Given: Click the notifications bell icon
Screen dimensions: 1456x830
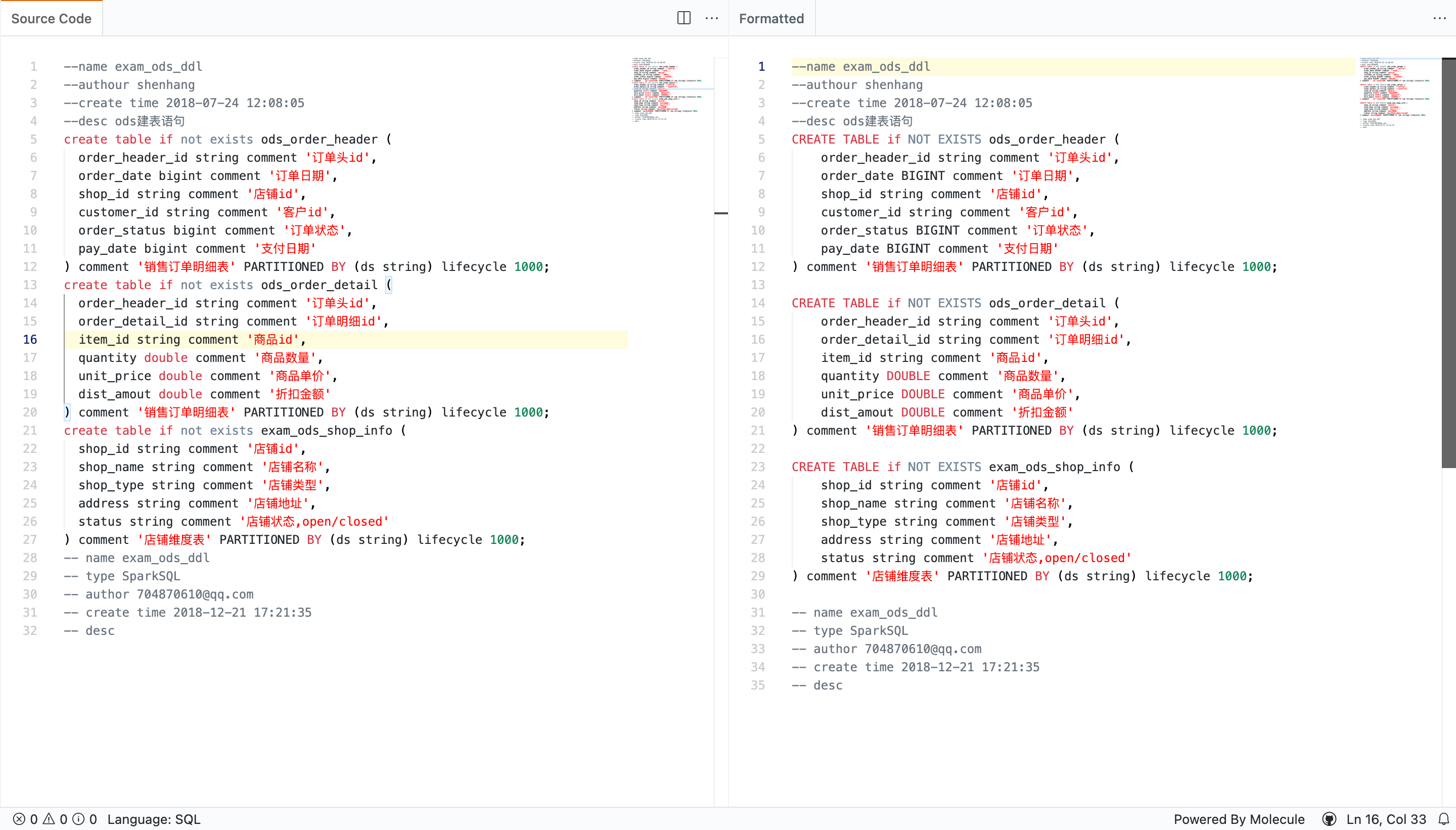Looking at the screenshot, I should pyautogui.click(x=1443, y=819).
